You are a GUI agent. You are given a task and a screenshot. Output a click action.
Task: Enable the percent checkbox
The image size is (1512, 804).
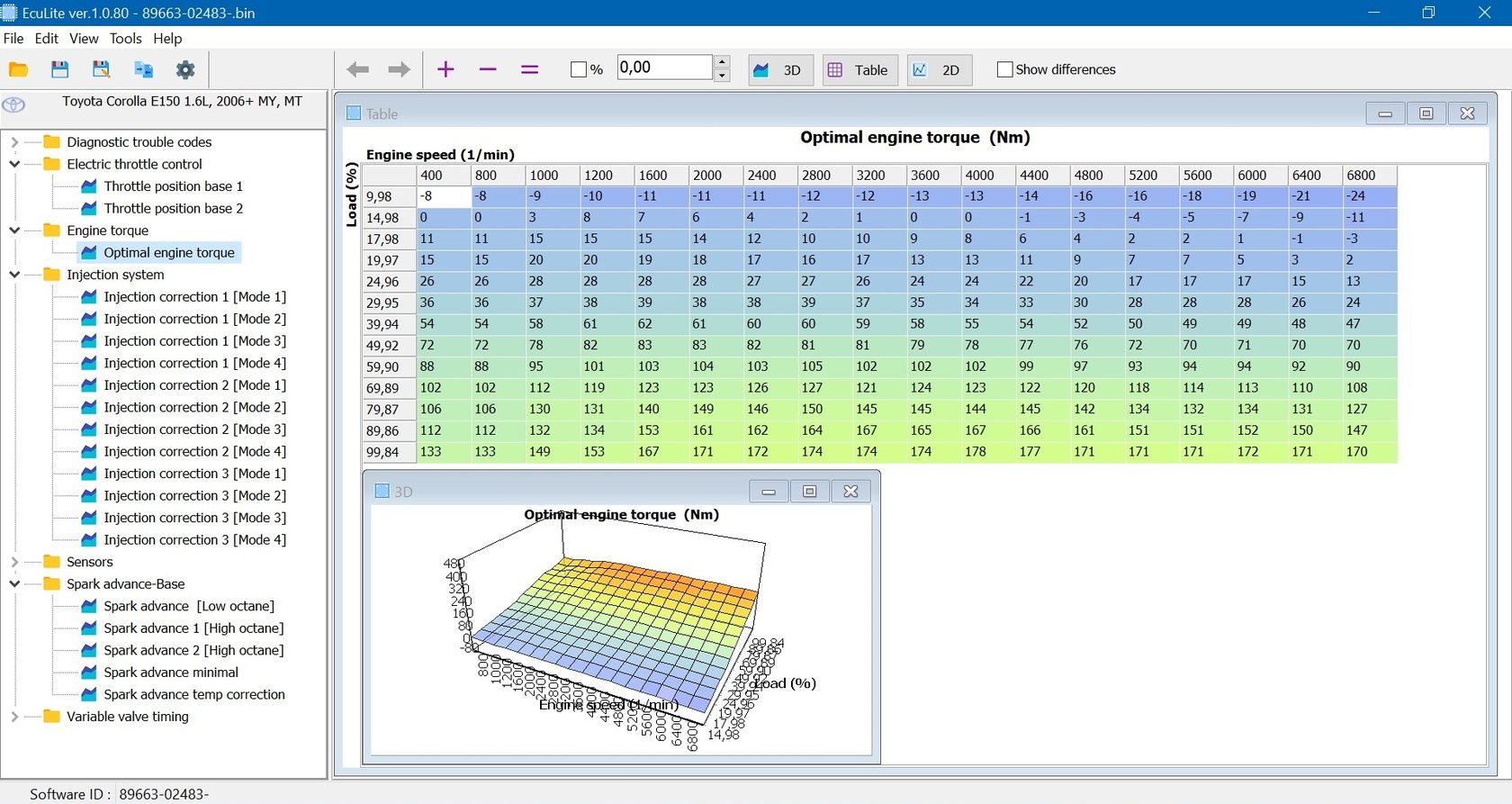pos(579,69)
